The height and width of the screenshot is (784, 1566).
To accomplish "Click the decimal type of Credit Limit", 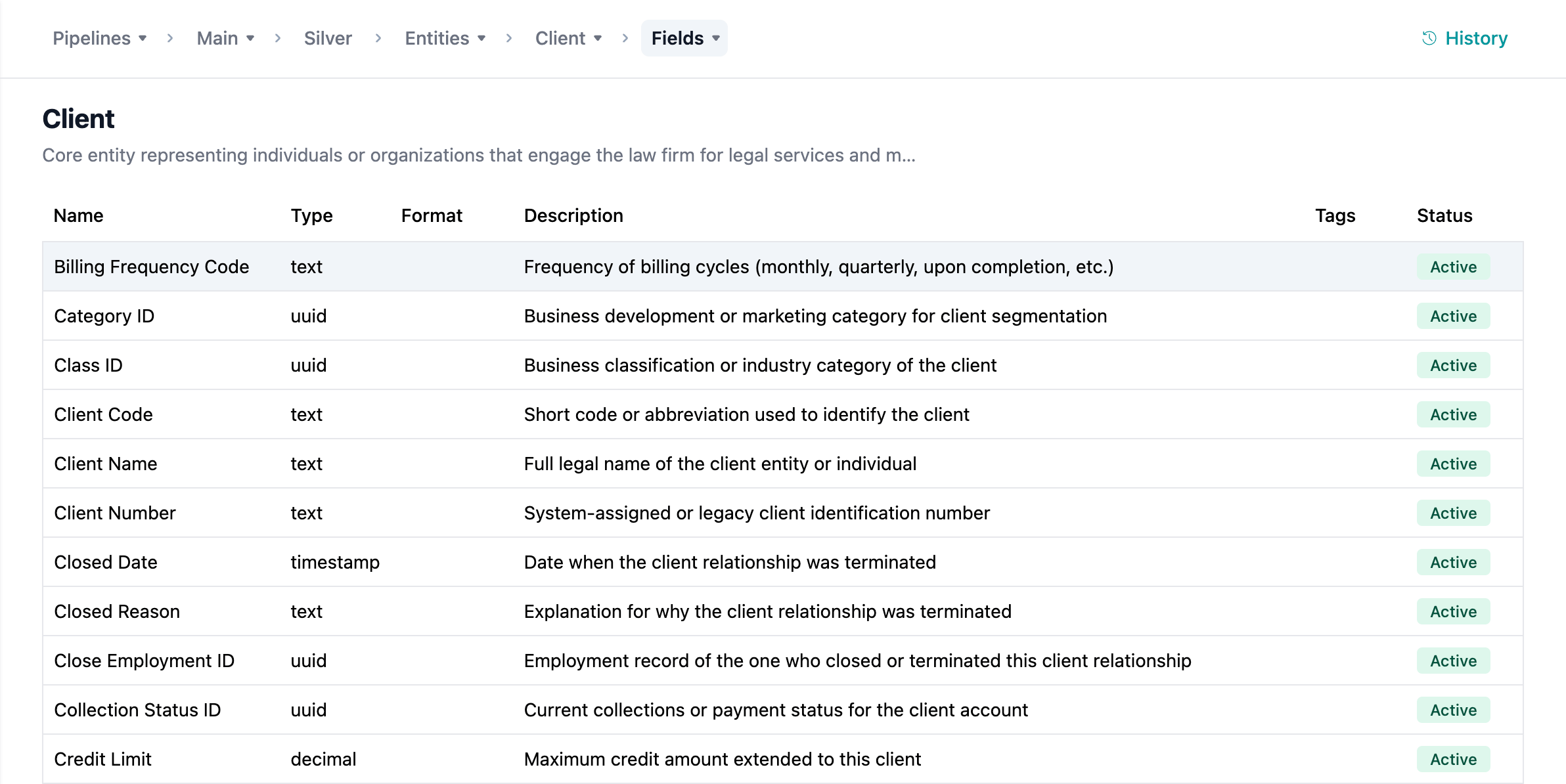I will tap(323, 759).
